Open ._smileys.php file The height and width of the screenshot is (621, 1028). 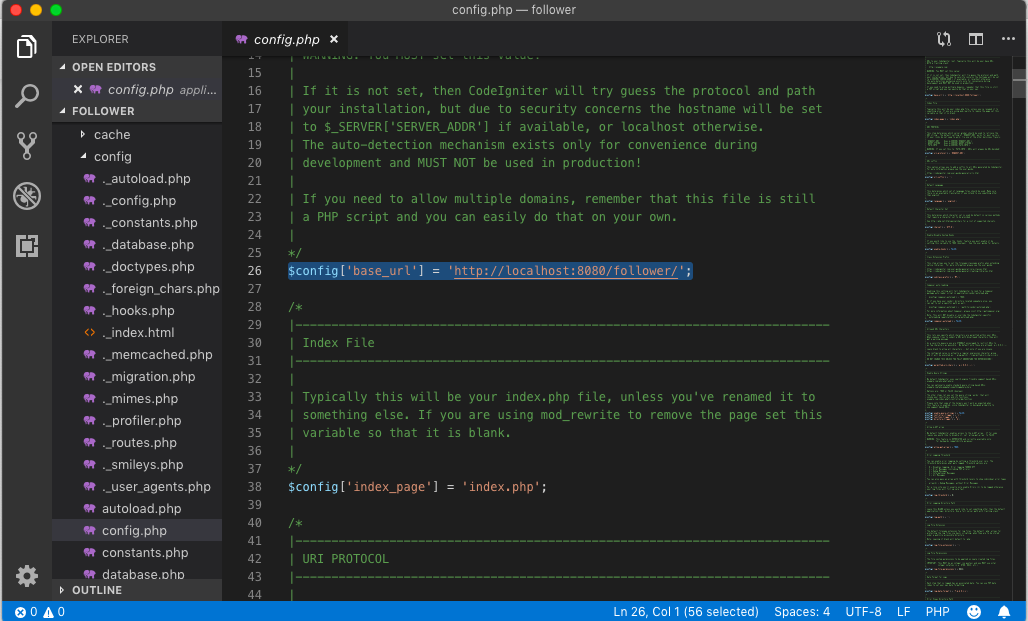point(142,464)
